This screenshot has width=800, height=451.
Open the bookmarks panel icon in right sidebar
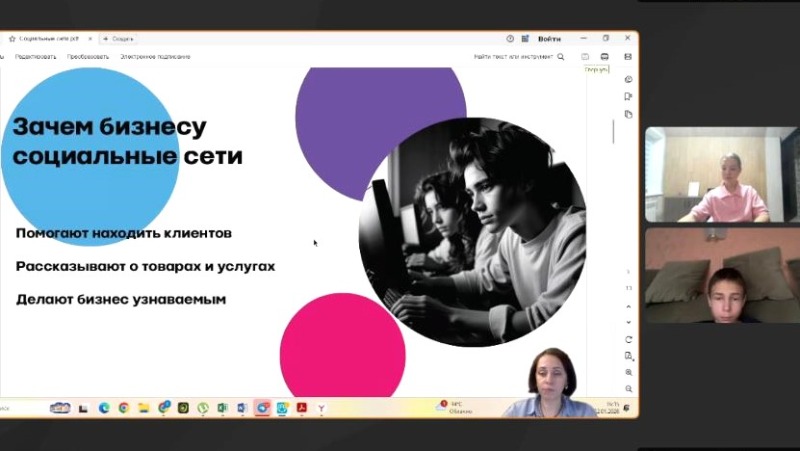pos(629,96)
